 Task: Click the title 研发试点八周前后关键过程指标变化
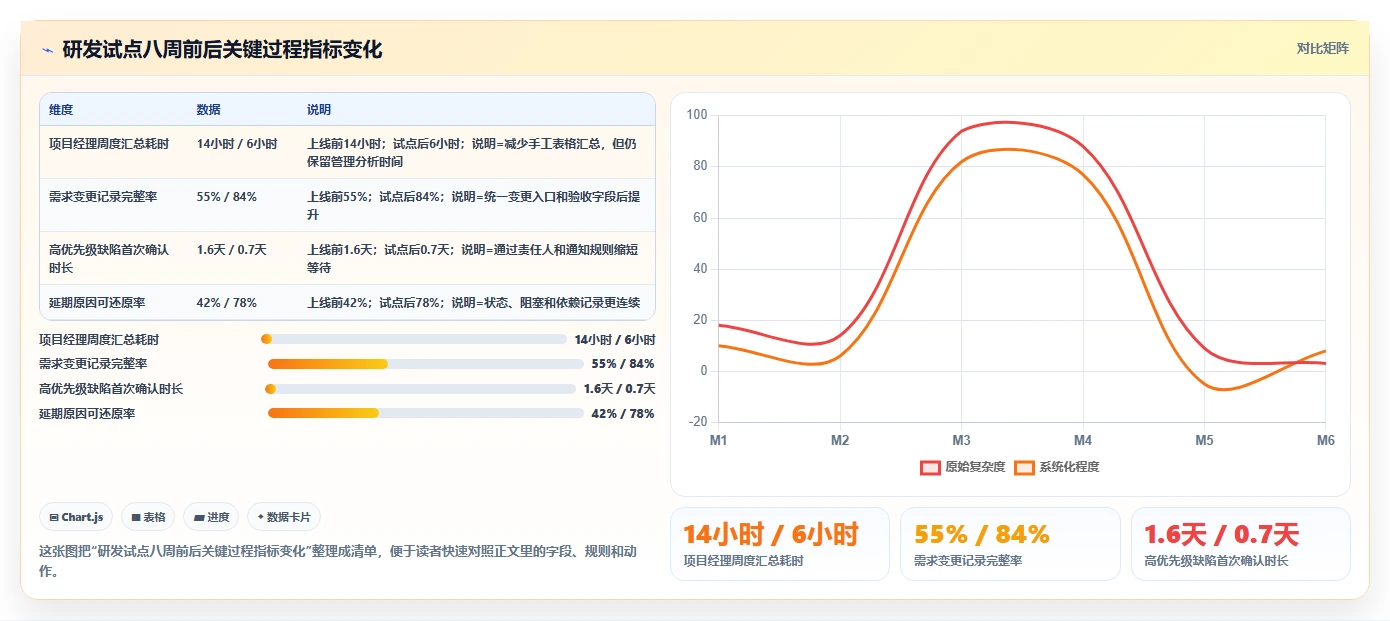pos(222,49)
